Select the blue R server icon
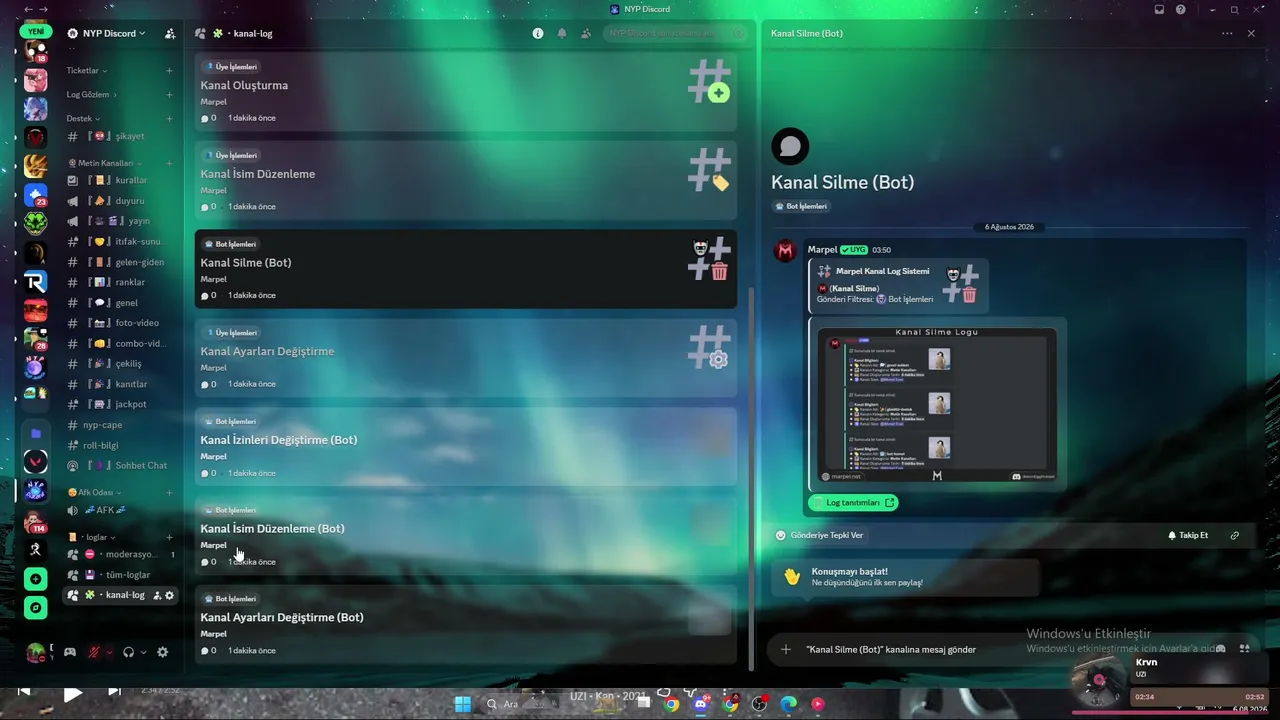Screen dimensions: 1280x720 tap(36, 282)
